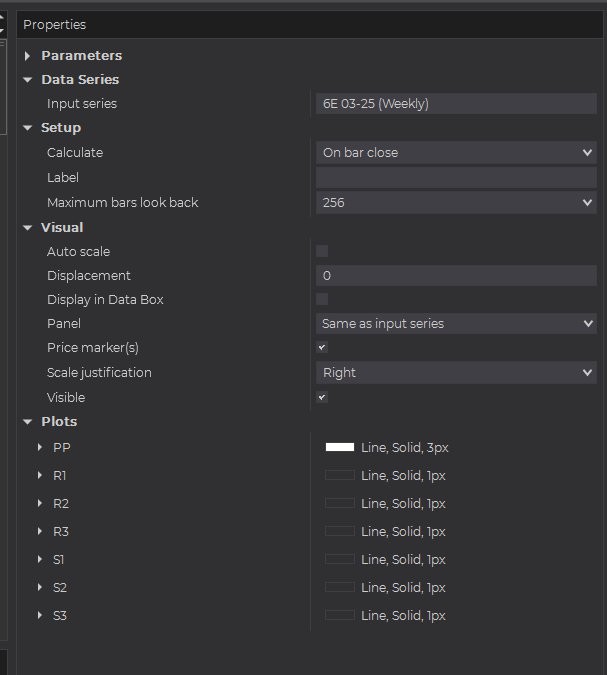The width and height of the screenshot is (607, 675).
Task: Untick the Visible checkbox
Action: [322, 397]
